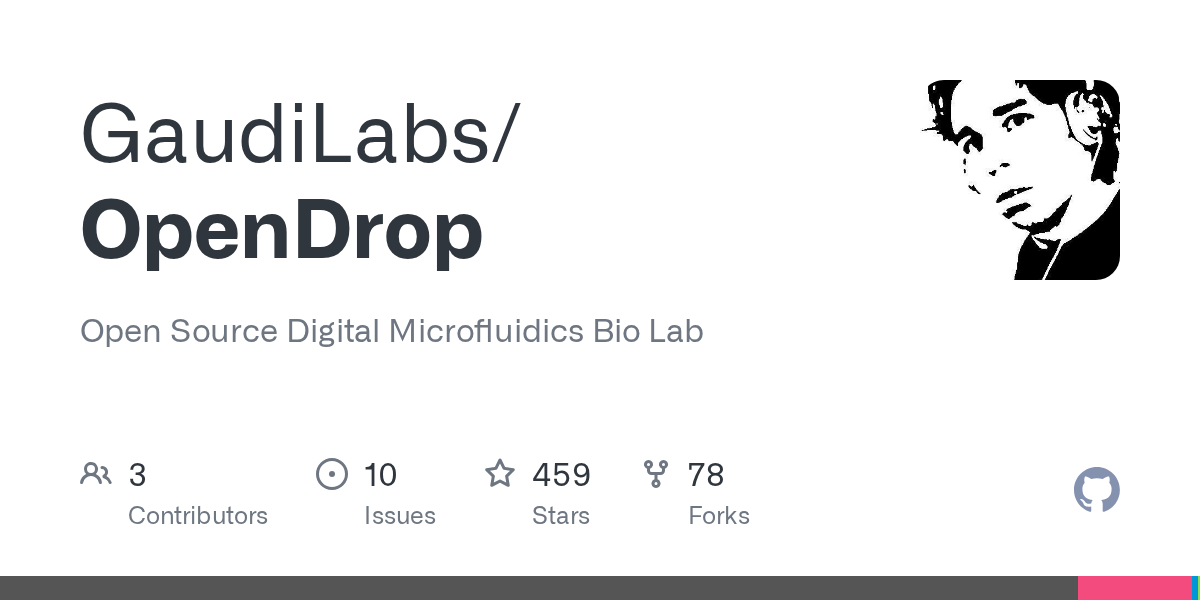Viewport: 1200px width, 600px height.
Task: Open the OpenDrop repository title
Action: [282, 229]
